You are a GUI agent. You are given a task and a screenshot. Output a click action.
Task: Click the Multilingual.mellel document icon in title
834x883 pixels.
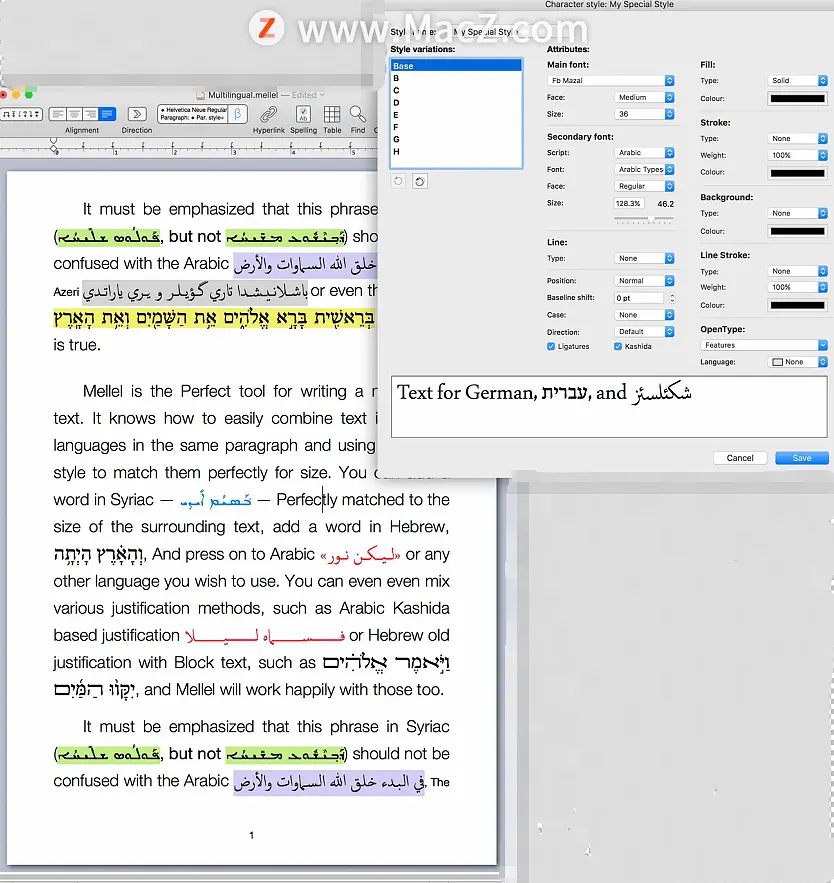point(200,95)
